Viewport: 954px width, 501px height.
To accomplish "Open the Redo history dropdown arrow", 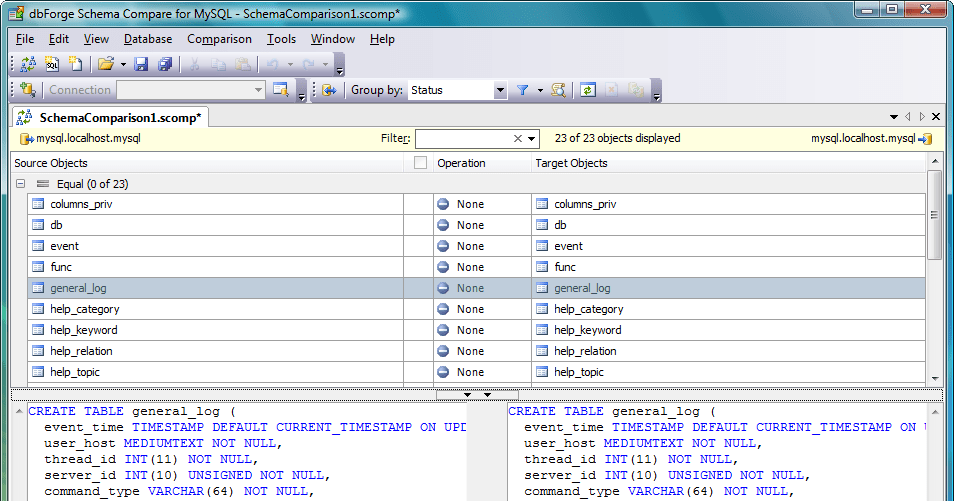I will 326,64.
